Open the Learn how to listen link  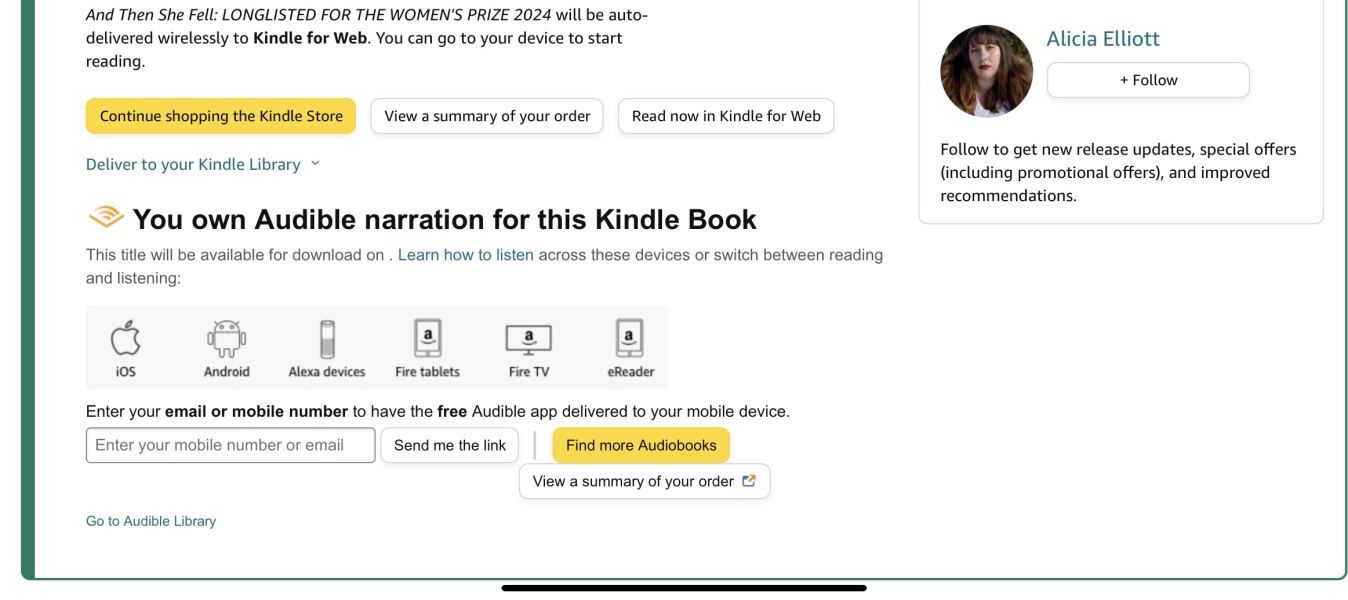click(465, 254)
